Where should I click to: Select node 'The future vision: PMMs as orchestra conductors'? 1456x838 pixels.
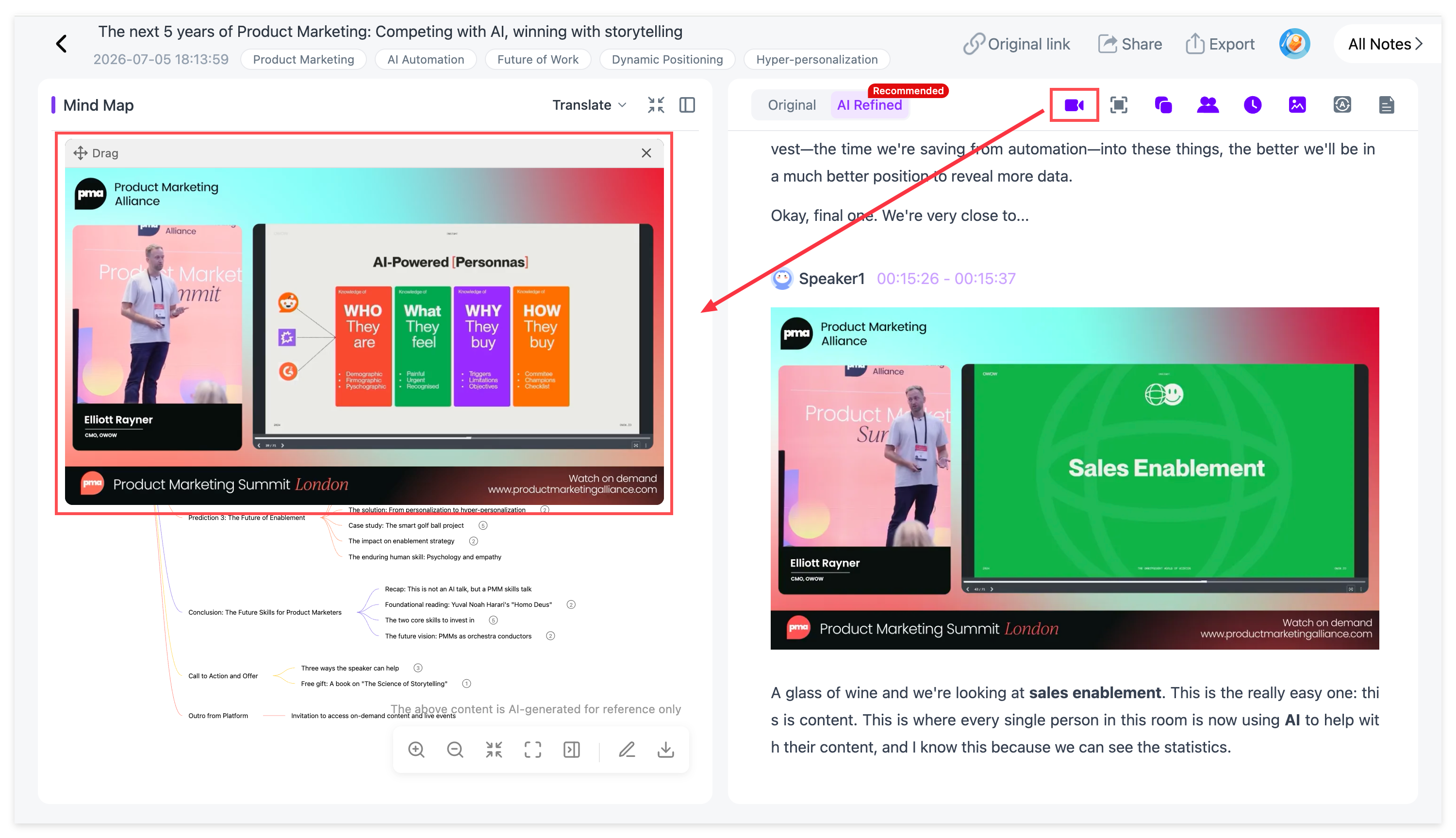[x=459, y=637]
